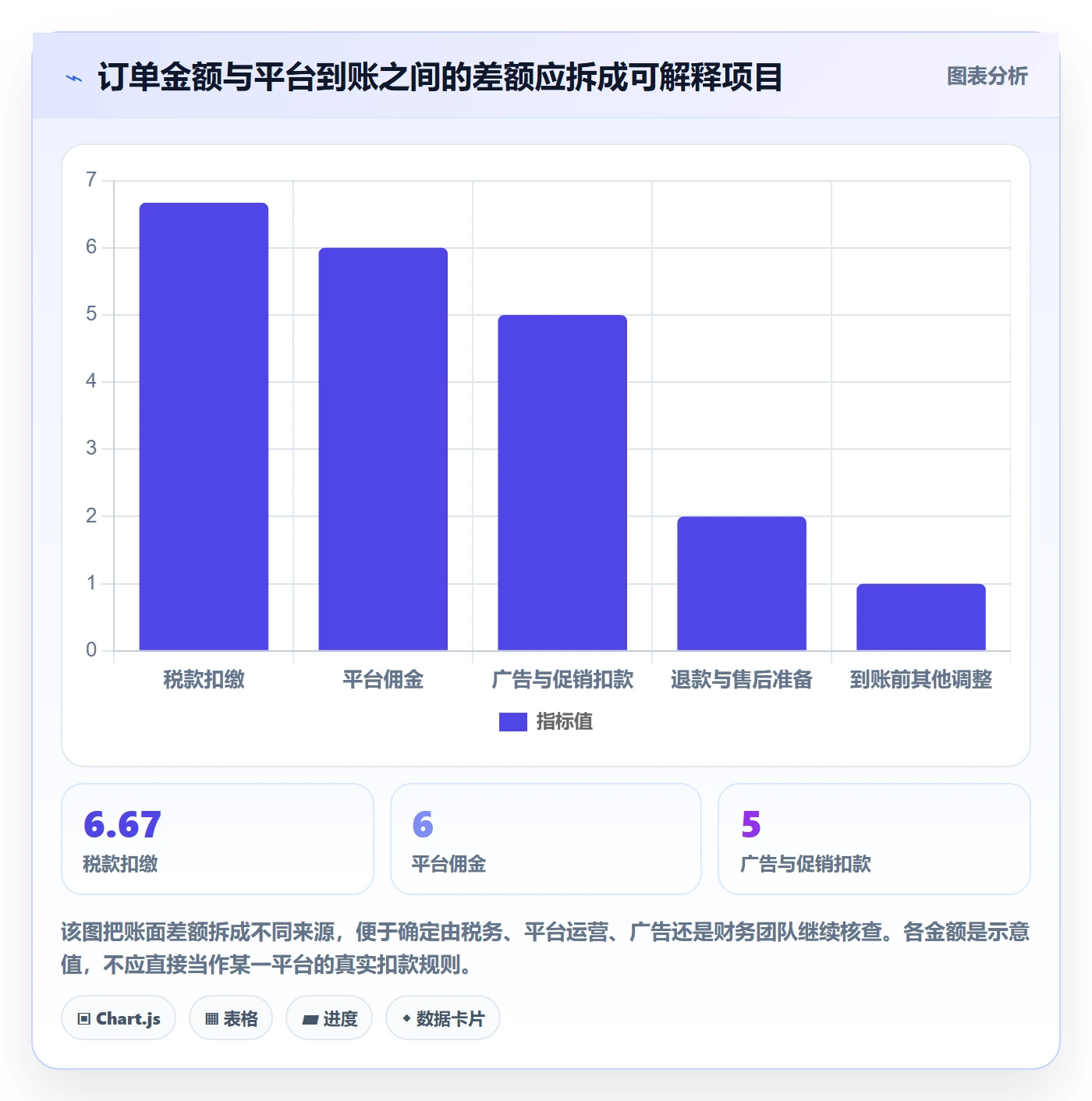The width and height of the screenshot is (1092, 1101).
Task: Click the 退款与售后准备 x-axis label
Action: [742, 680]
